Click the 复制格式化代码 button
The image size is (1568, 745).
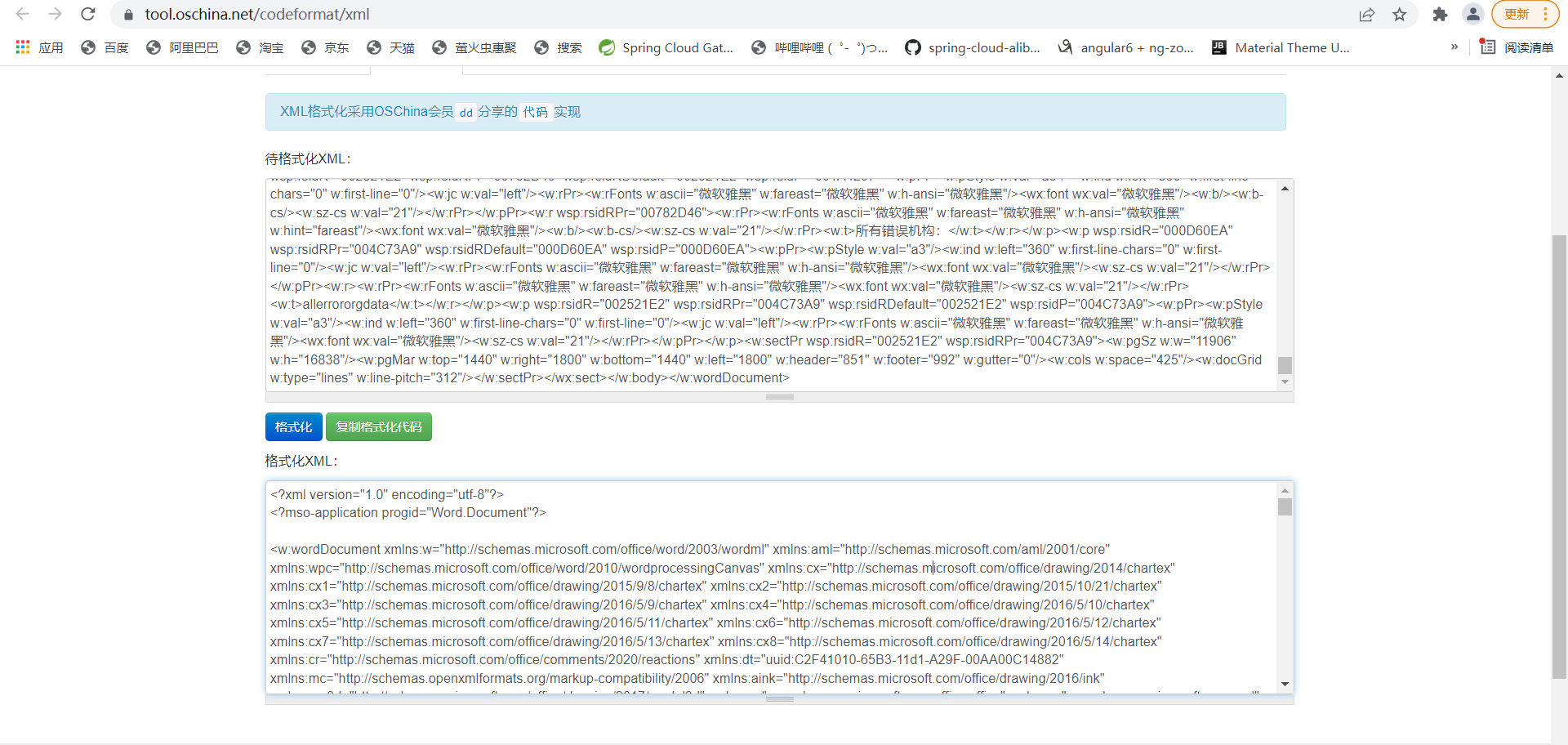pyautogui.click(x=378, y=426)
